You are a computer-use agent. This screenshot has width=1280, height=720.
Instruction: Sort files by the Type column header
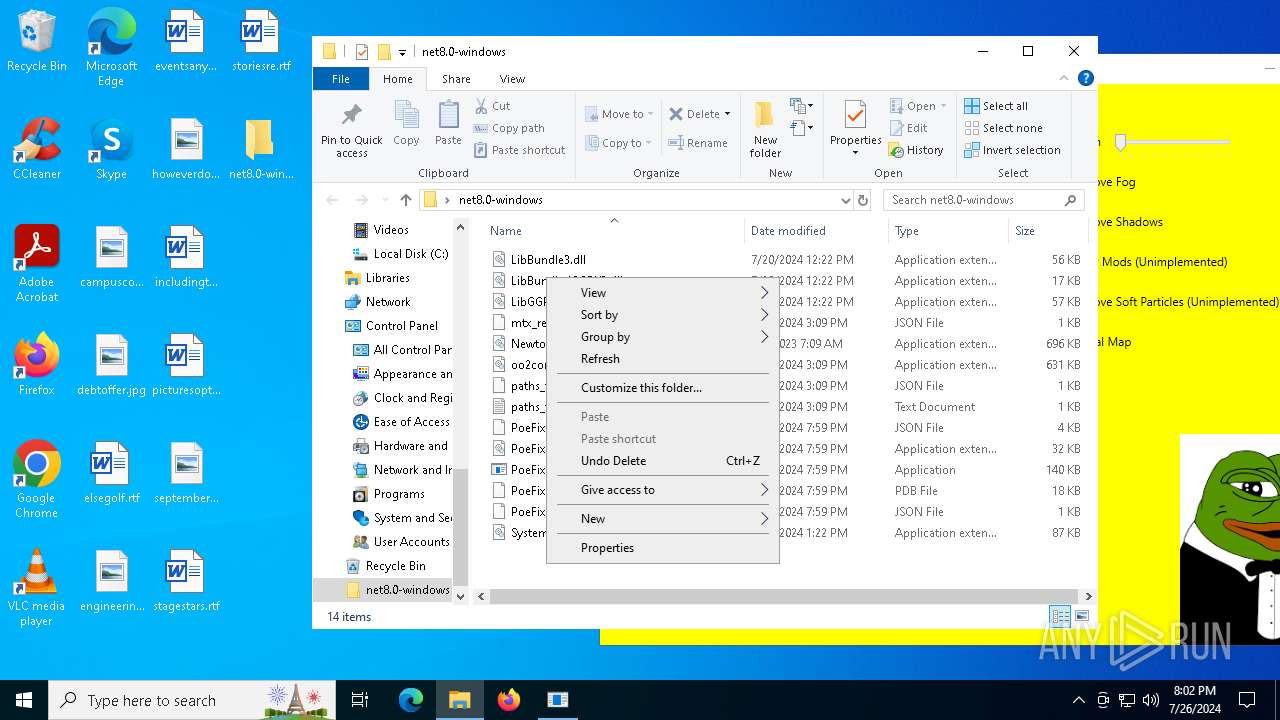[948, 231]
